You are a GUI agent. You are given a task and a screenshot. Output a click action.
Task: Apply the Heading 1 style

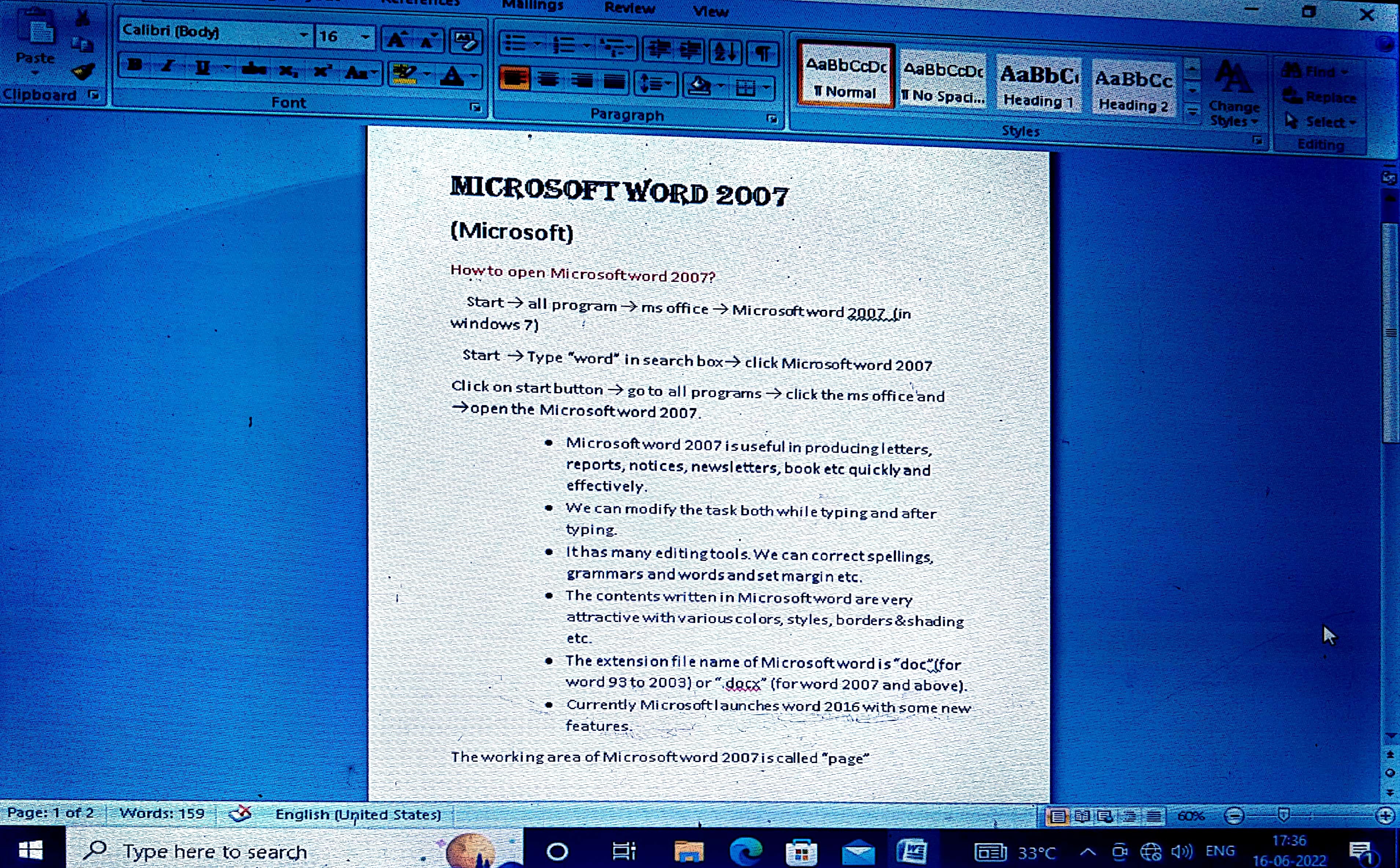[x=1038, y=87]
